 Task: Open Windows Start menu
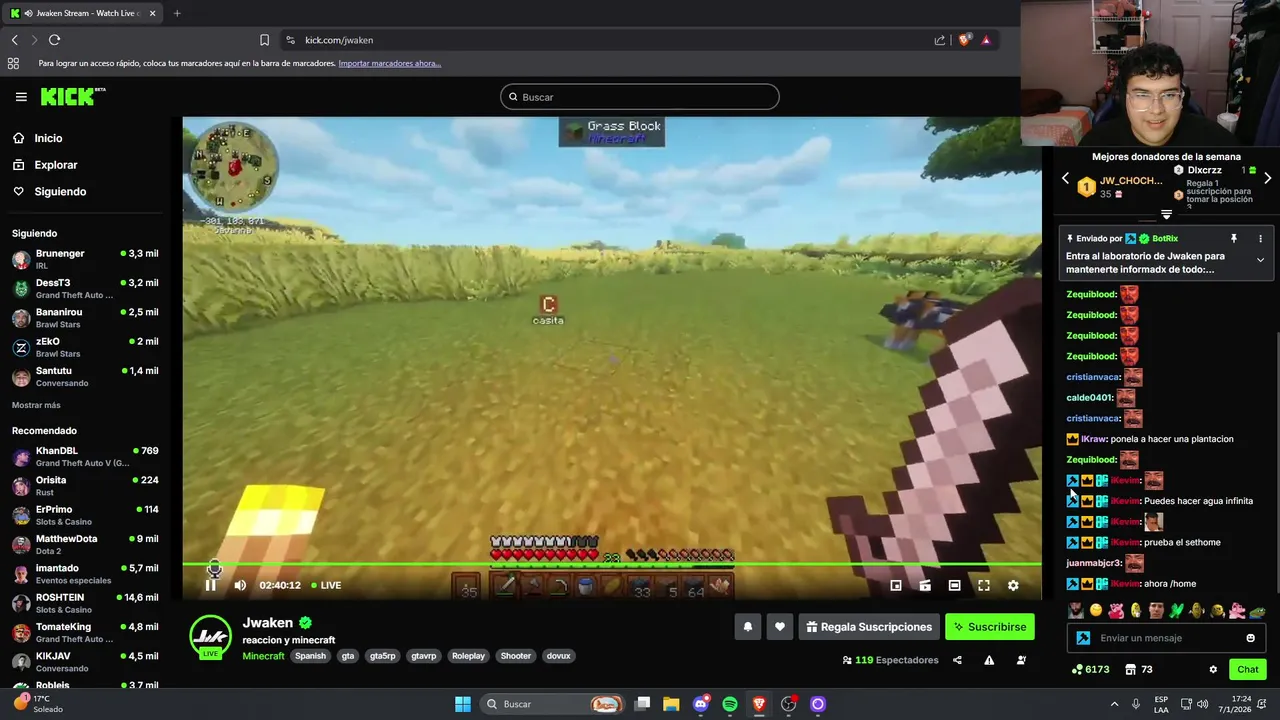coord(463,704)
